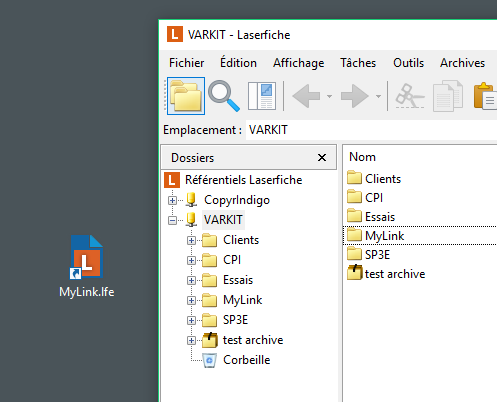Viewport: 497px width, 402px height.
Task: Select VARKIT in the folder tree
Action: [223, 220]
